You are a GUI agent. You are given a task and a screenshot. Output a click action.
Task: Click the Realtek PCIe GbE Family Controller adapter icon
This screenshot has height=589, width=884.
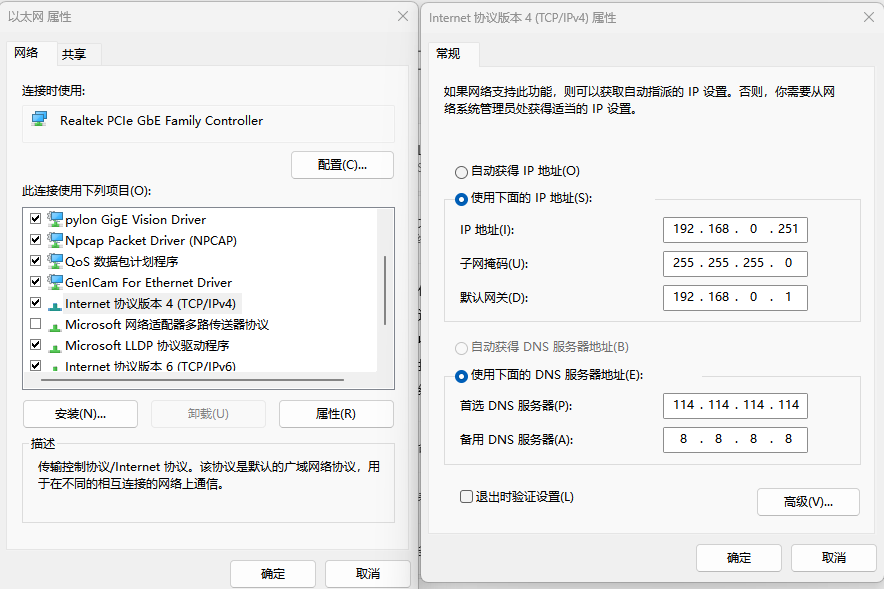38,120
